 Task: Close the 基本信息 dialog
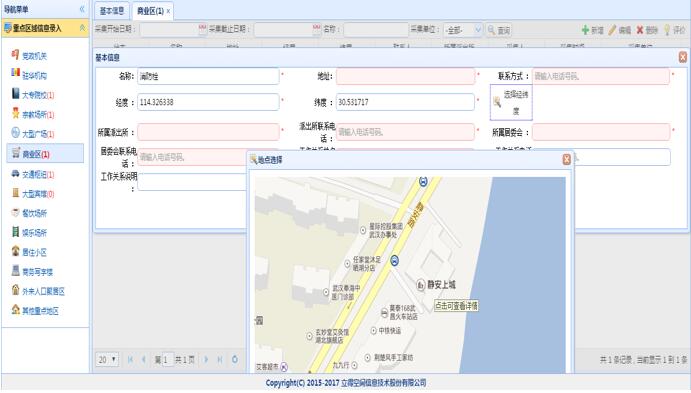coord(682,57)
